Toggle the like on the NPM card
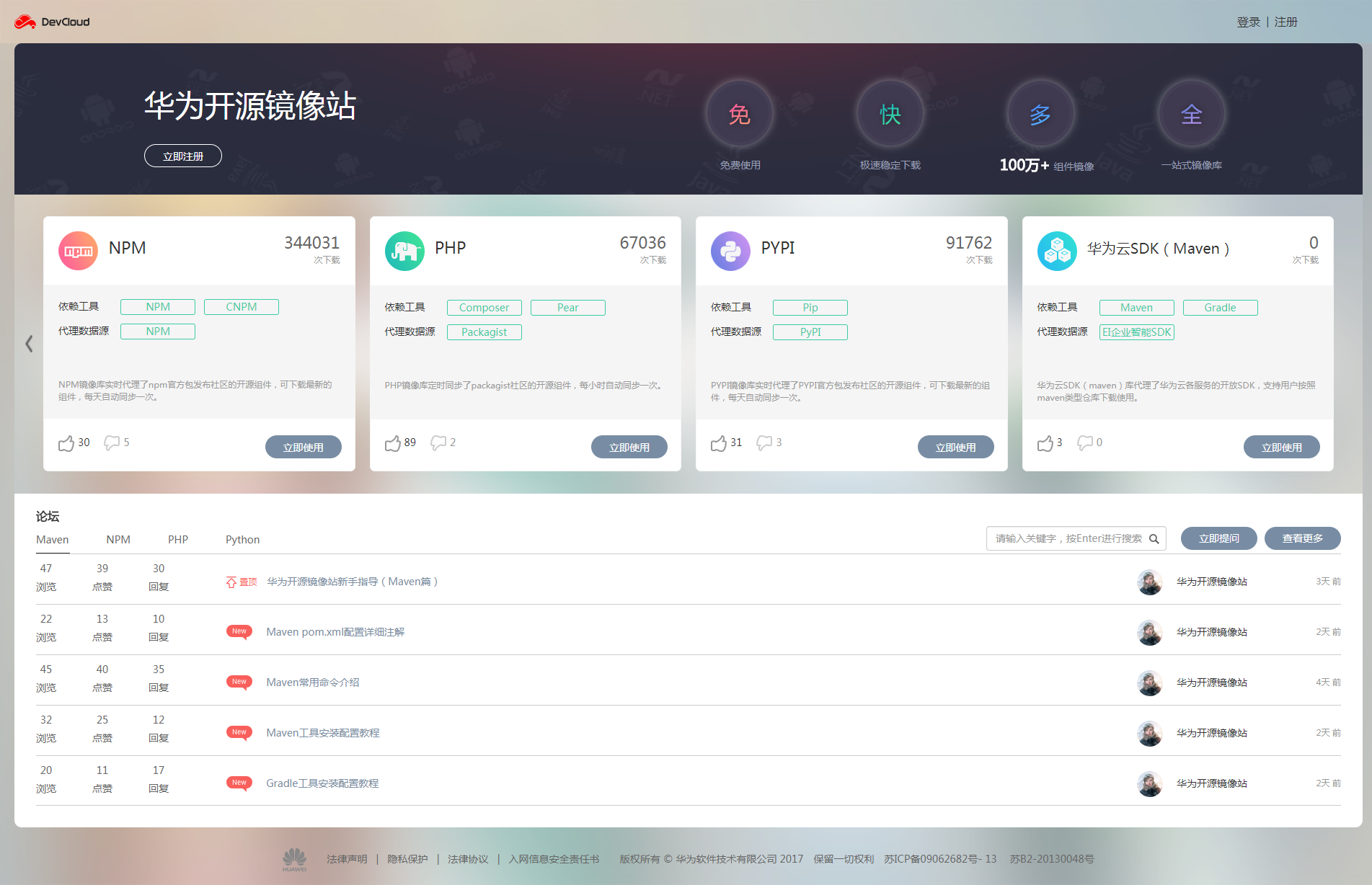 pos(66,442)
